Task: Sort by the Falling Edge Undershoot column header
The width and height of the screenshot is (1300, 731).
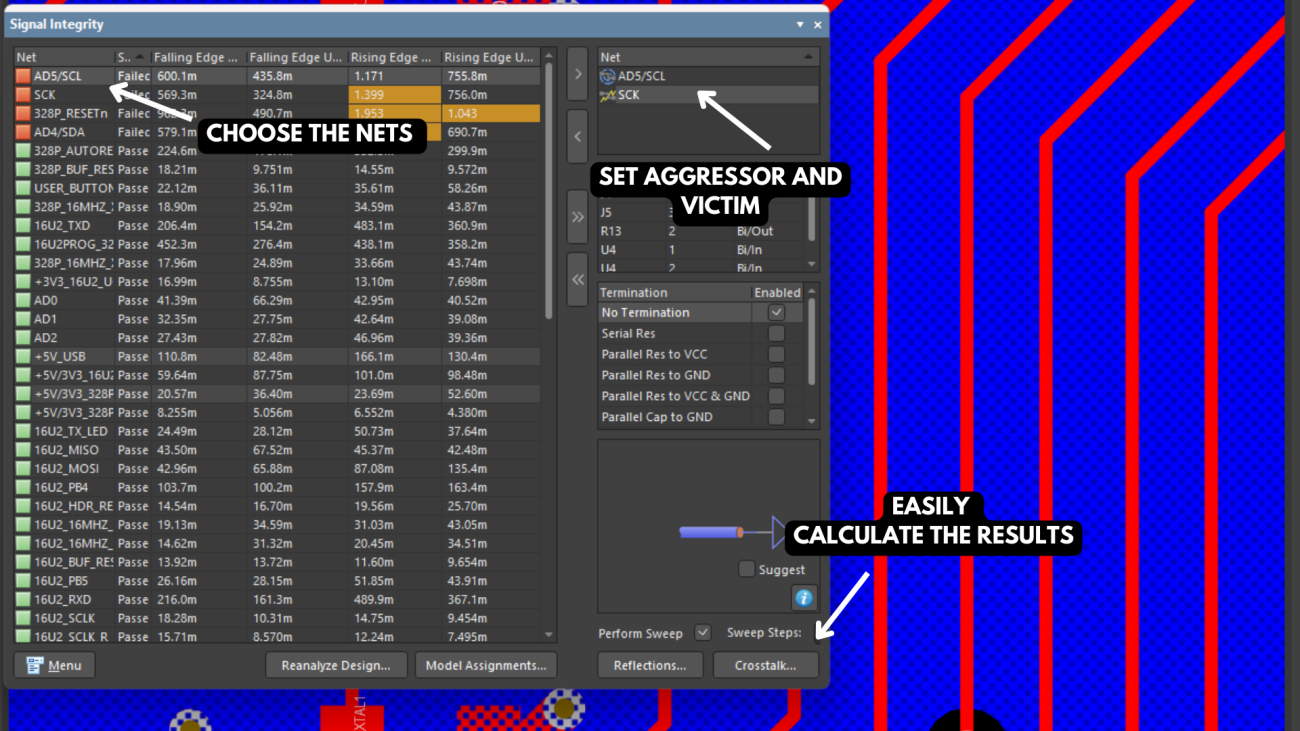Action: point(295,57)
